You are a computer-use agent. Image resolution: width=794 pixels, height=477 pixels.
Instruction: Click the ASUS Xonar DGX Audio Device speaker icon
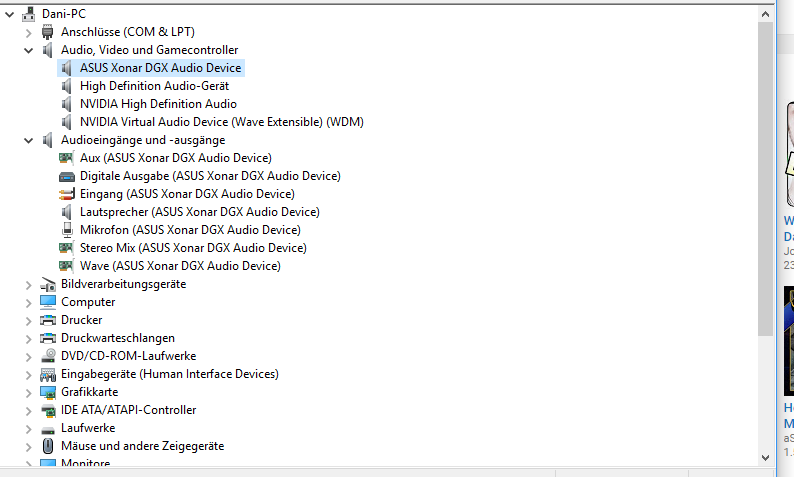tap(66, 68)
